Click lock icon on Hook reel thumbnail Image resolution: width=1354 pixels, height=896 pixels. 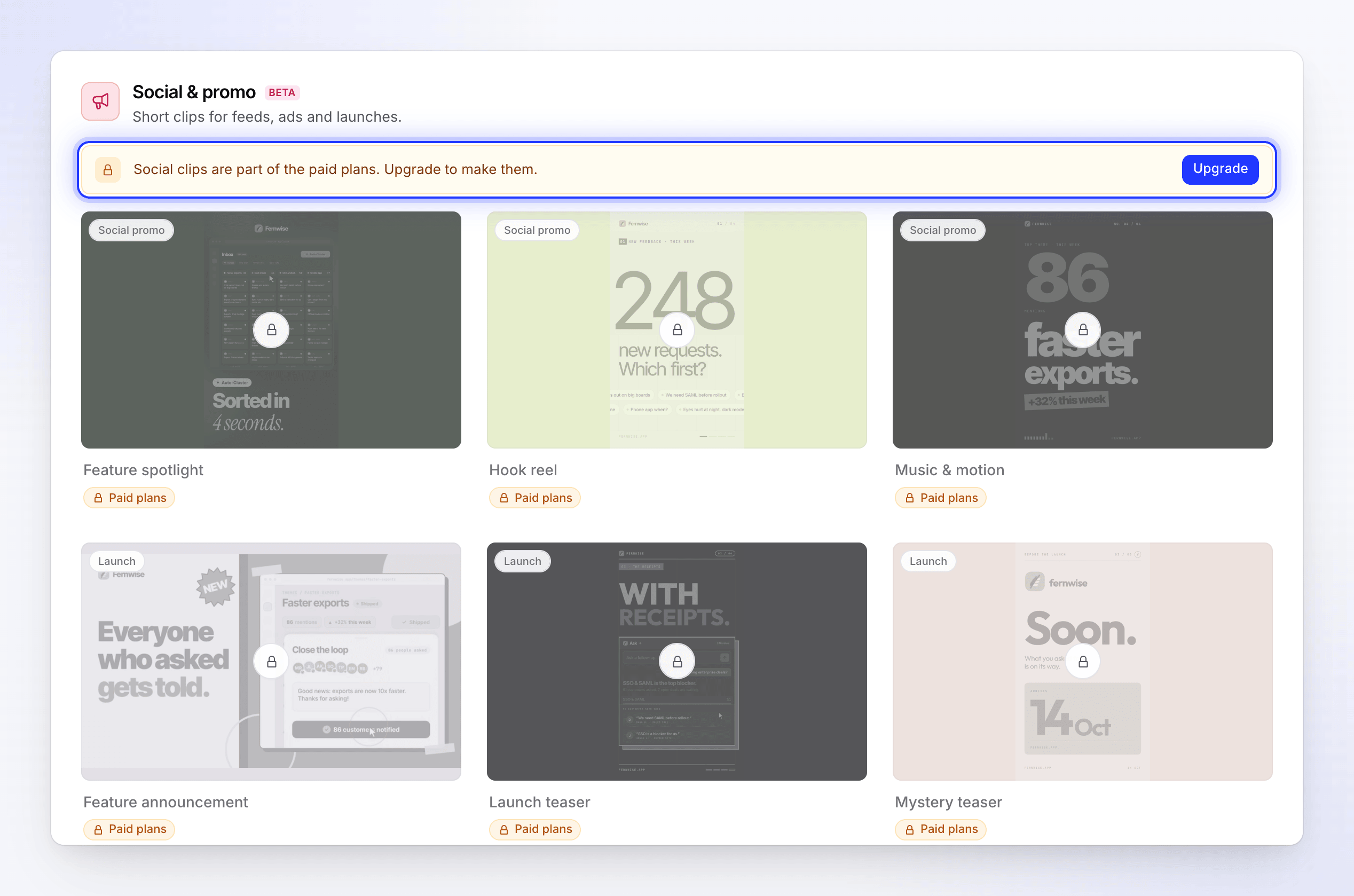pos(677,329)
